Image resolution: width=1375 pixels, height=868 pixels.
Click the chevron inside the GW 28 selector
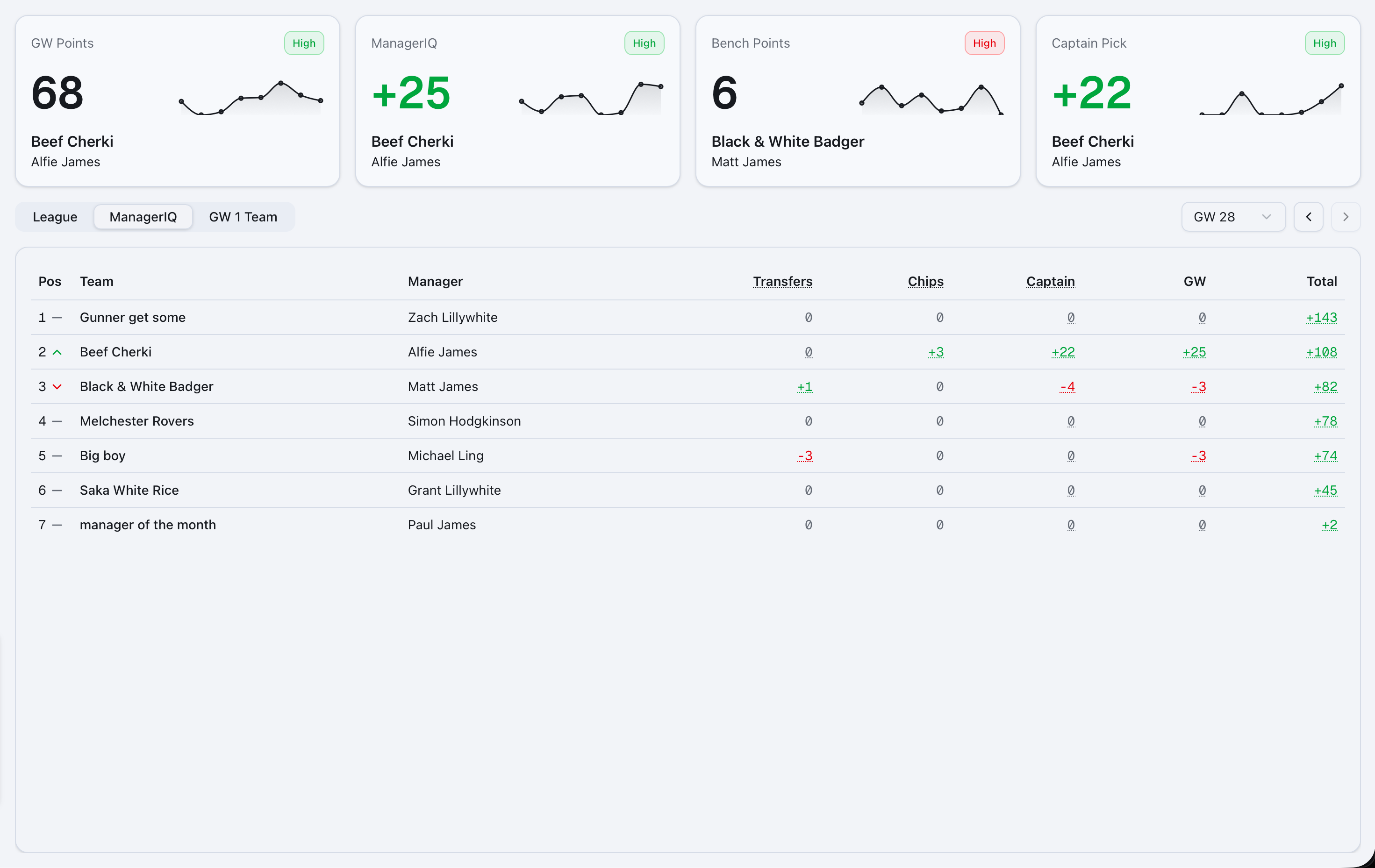(1267, 217)
